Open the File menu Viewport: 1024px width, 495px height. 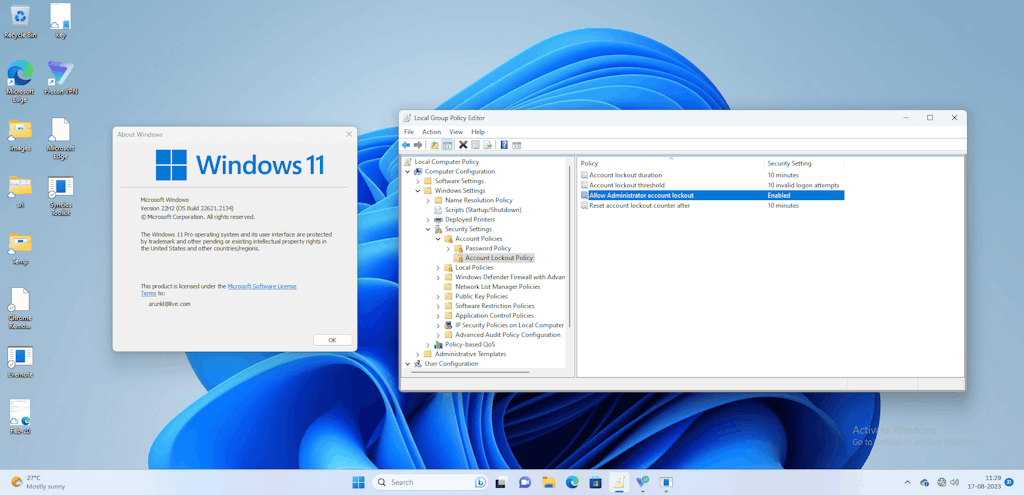coord(409,132)
